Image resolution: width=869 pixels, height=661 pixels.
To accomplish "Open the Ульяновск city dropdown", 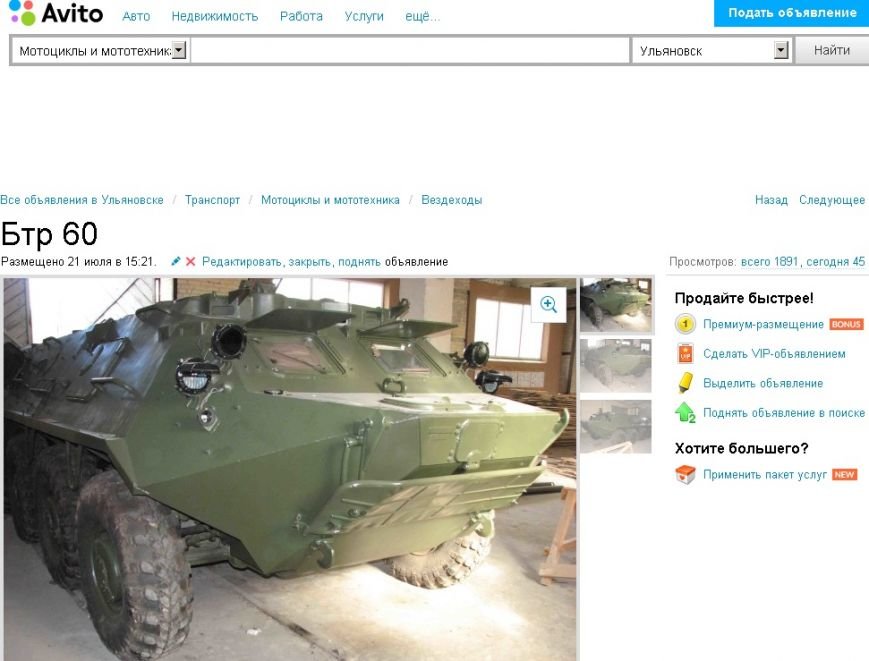I will 781,49.
